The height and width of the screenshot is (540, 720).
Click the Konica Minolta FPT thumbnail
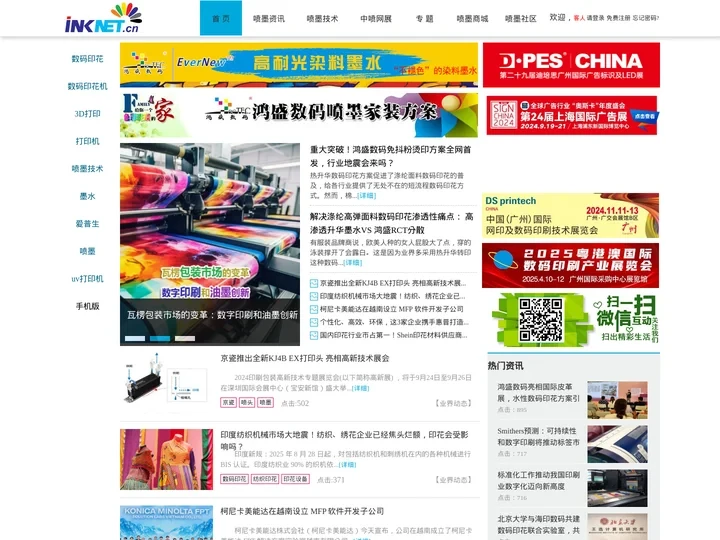click(x=167, y=523)
